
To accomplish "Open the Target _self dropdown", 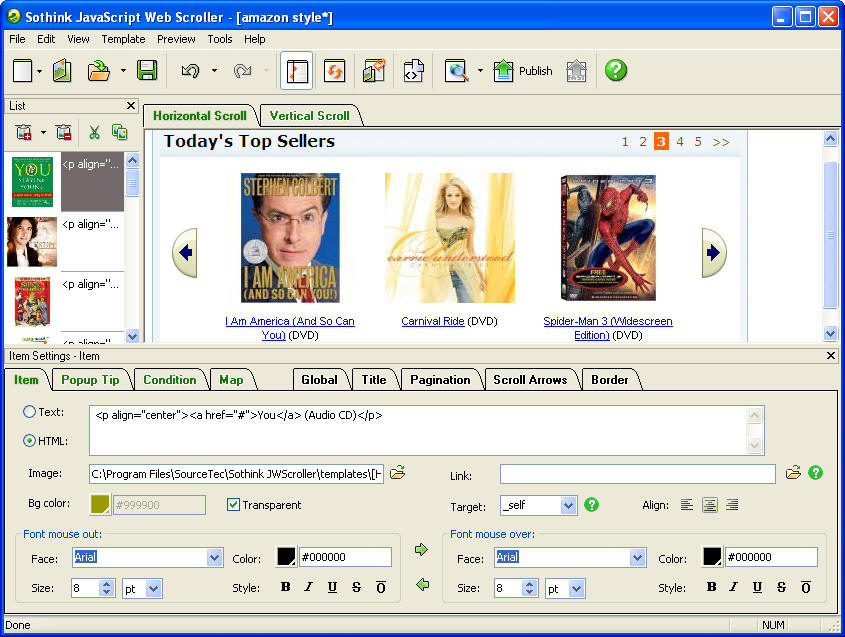I will point(568,506).
